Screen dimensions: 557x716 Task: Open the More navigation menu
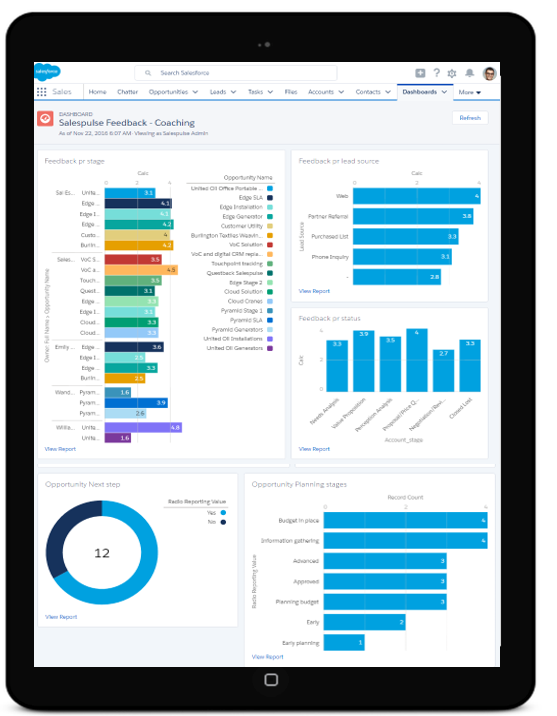470,92
